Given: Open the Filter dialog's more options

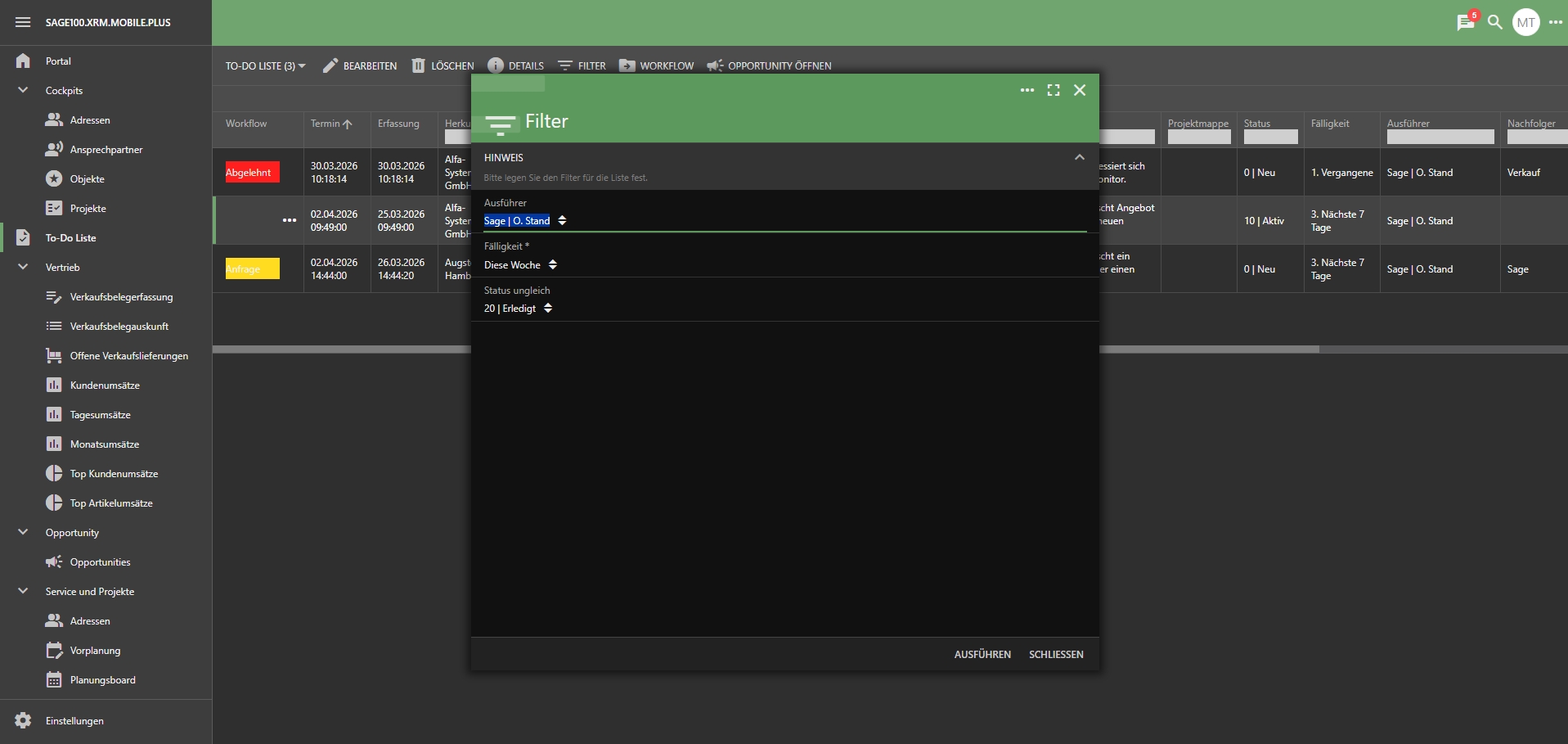Looking at the screenshot, I should pos(1027,90).
